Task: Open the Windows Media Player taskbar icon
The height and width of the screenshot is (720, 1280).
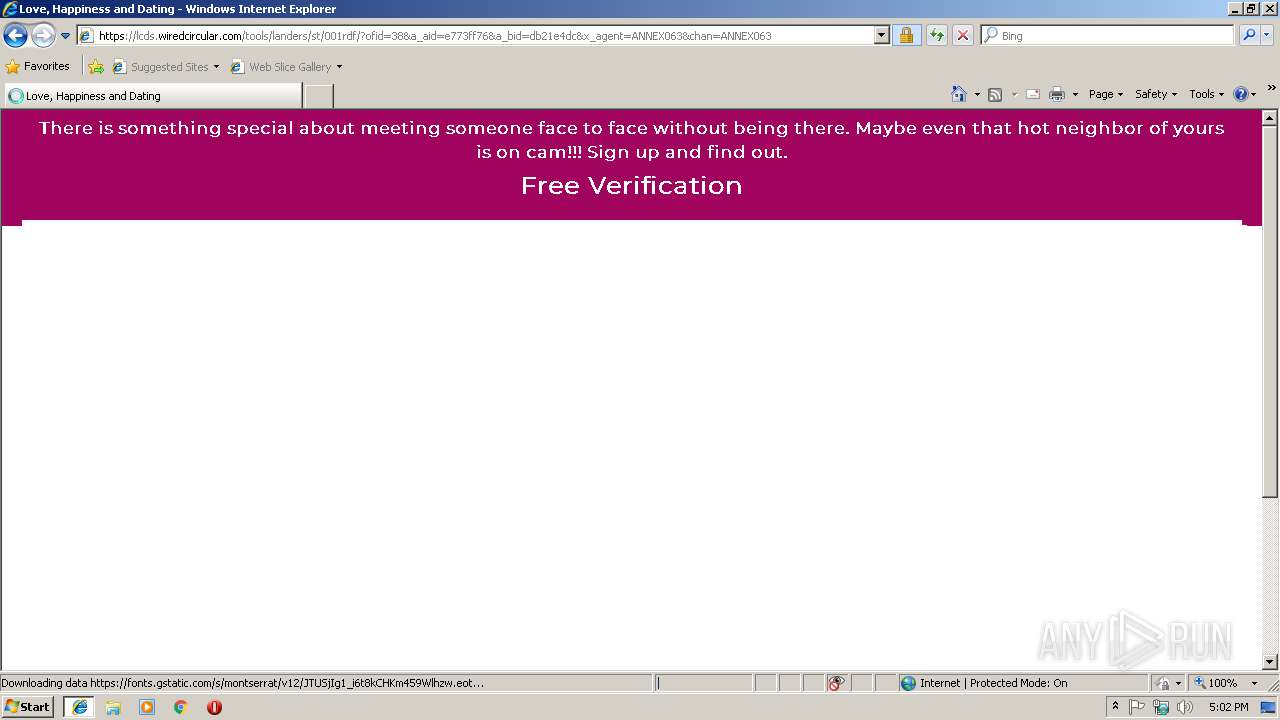Action: tap(147, 707)
